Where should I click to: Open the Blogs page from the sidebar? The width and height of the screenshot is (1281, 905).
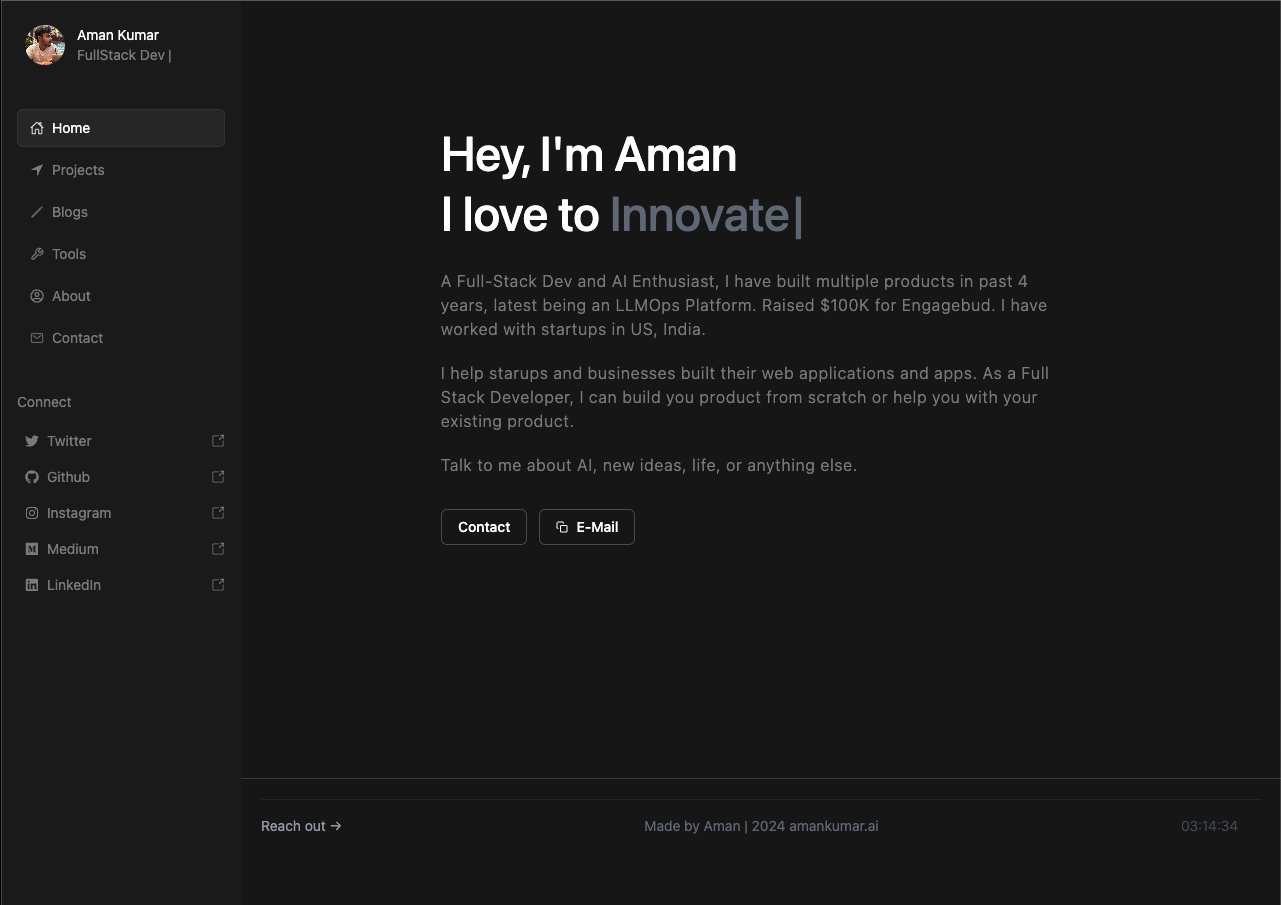tap(69, 211)
